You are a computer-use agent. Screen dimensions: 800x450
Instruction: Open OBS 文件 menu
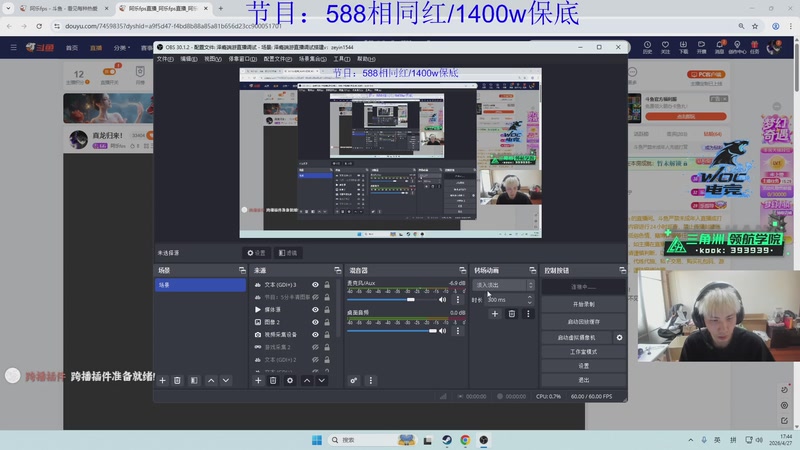pos(165,59)
